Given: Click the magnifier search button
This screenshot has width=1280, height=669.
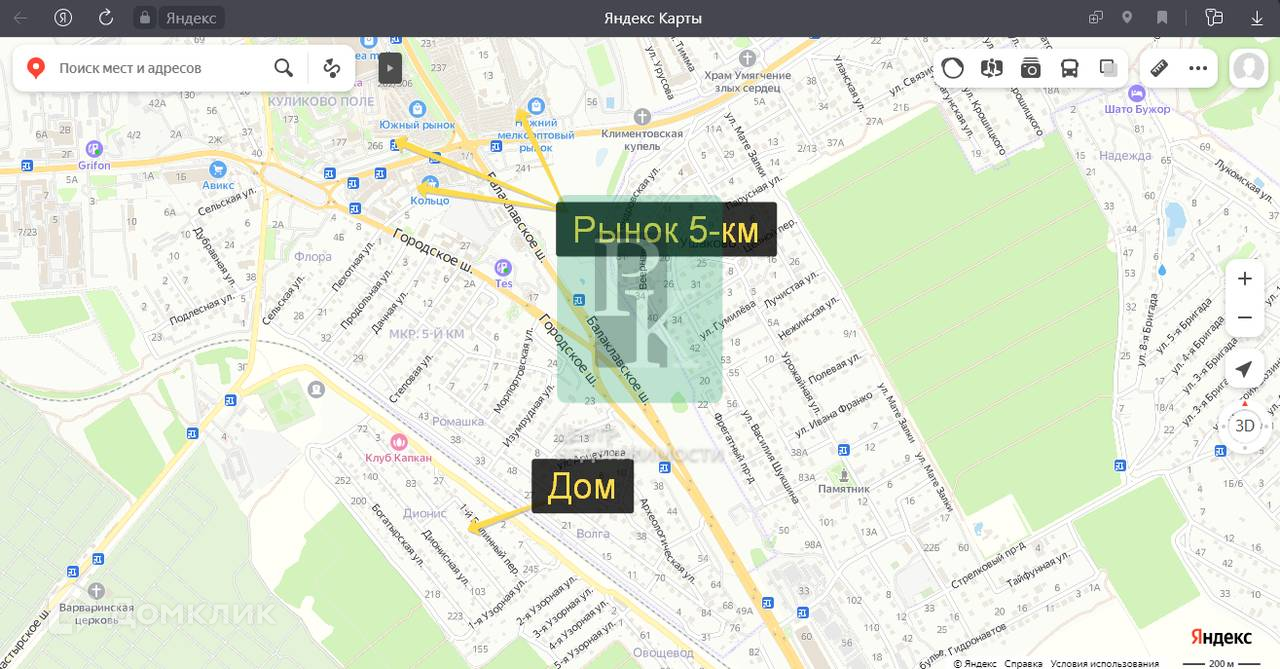Looking at the screenshot, I should pyautogui.click(x=284, y=68).
